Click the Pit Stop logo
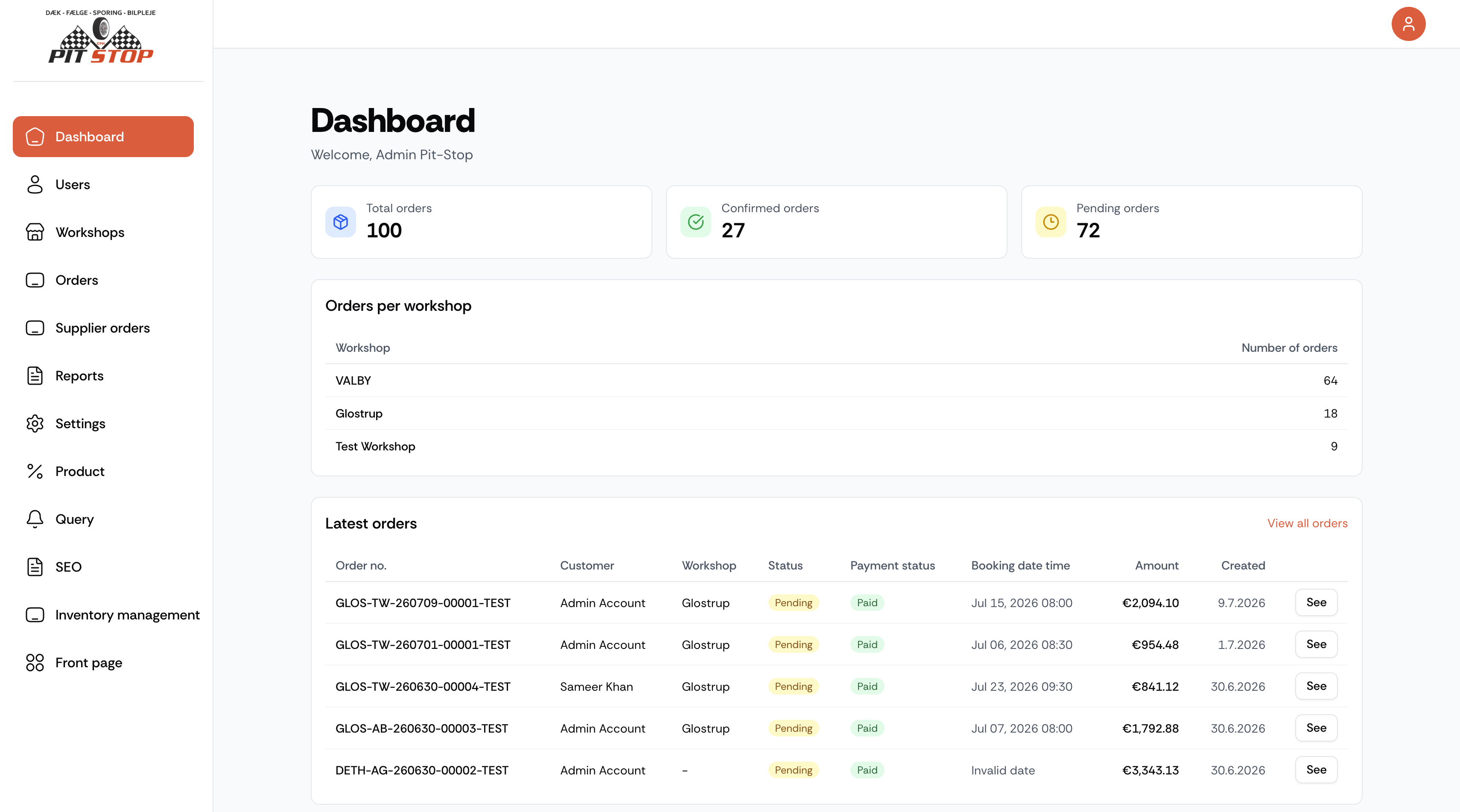 click(101, 36)
